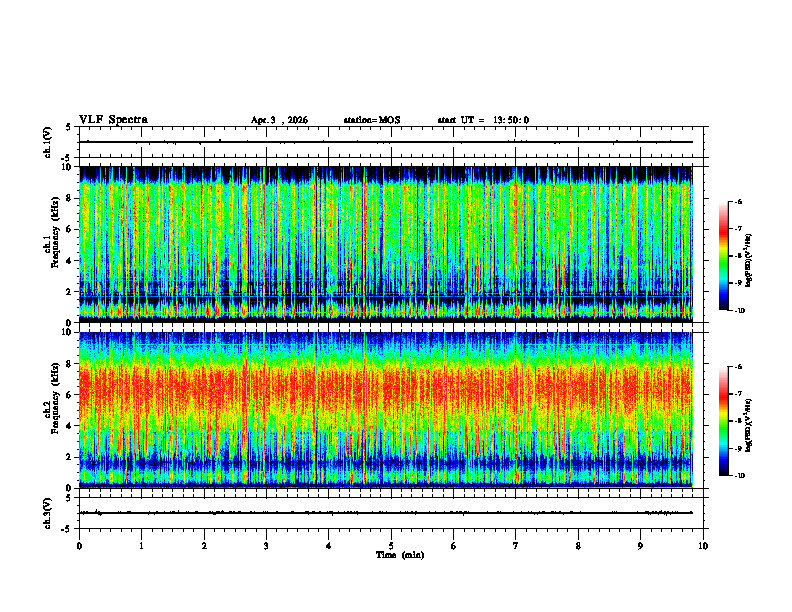Click the ch.2 color bar log(PSD) label
Viewport: 792px width, 612px height.
coord(749,425)
